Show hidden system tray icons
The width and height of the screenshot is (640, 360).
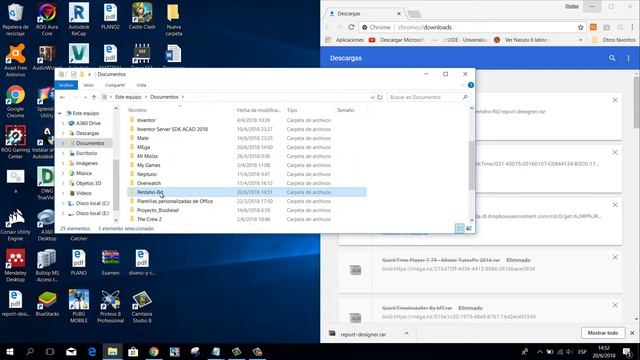click(540, 351)
